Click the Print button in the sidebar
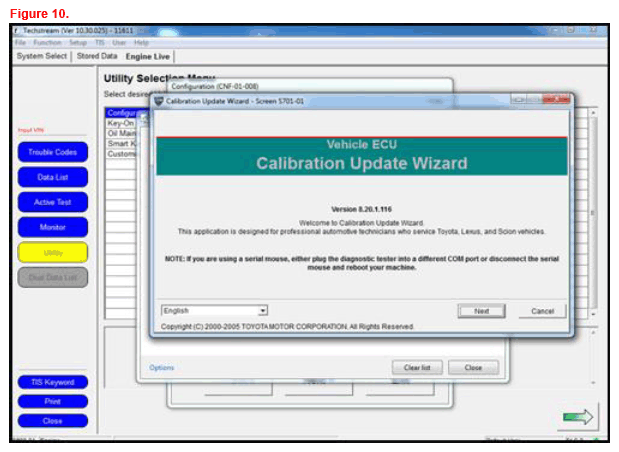 (x=53, y=401)
